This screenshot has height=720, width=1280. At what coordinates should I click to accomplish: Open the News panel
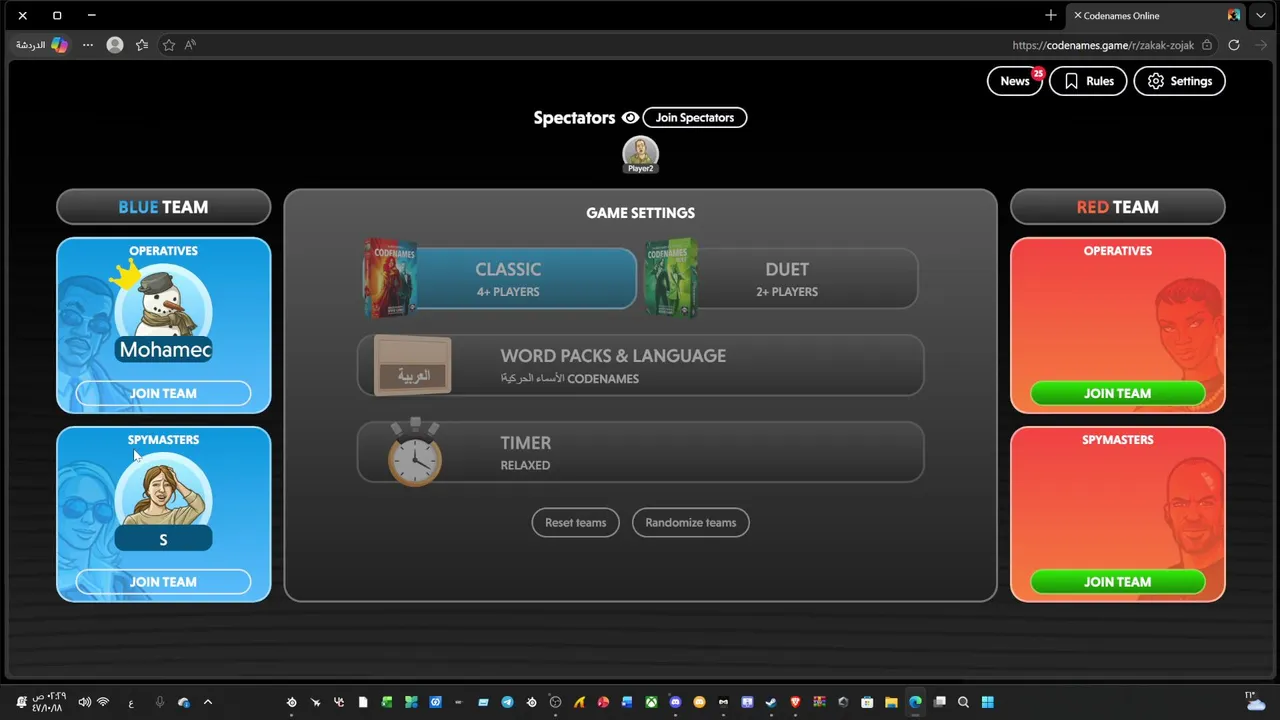[1014, 81]
